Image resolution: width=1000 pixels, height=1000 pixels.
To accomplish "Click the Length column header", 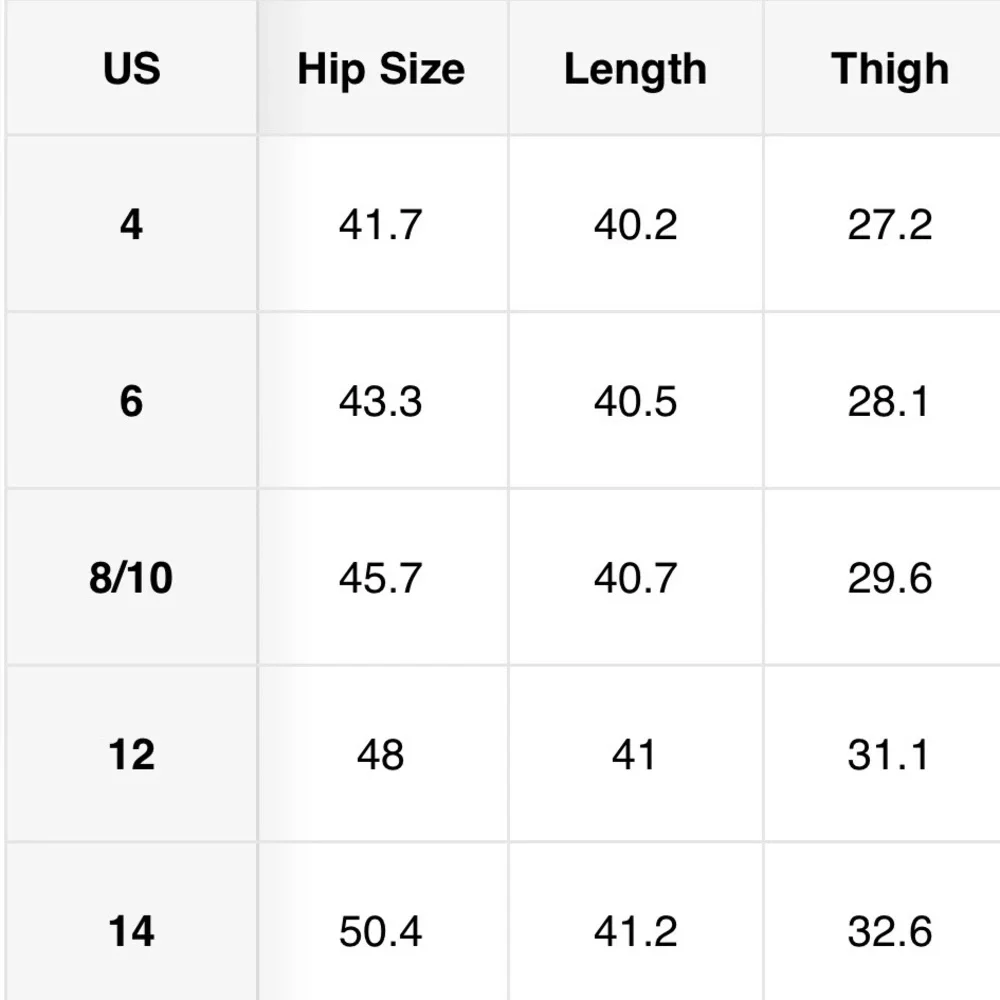I will 635,70.
